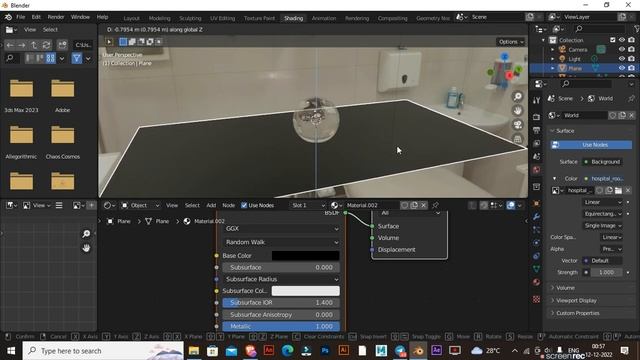The image size is (640, 360).
Task: Open the node editor Add menu
Action: (211, 205)
